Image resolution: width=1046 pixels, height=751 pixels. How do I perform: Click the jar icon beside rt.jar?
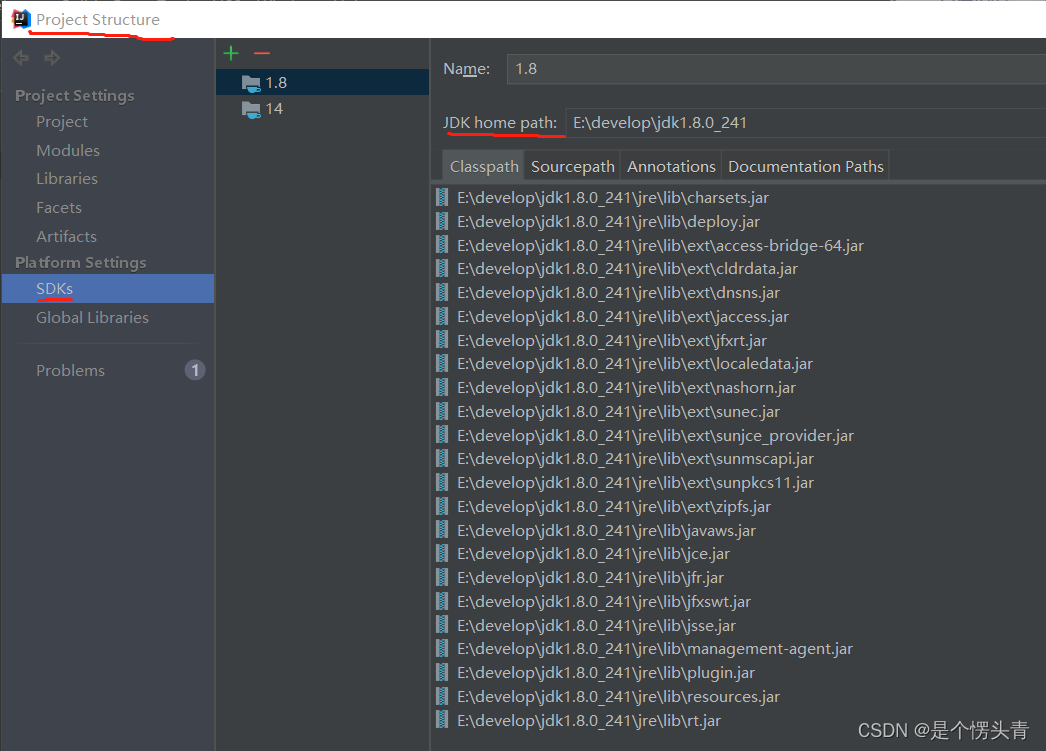pos(442,720)
